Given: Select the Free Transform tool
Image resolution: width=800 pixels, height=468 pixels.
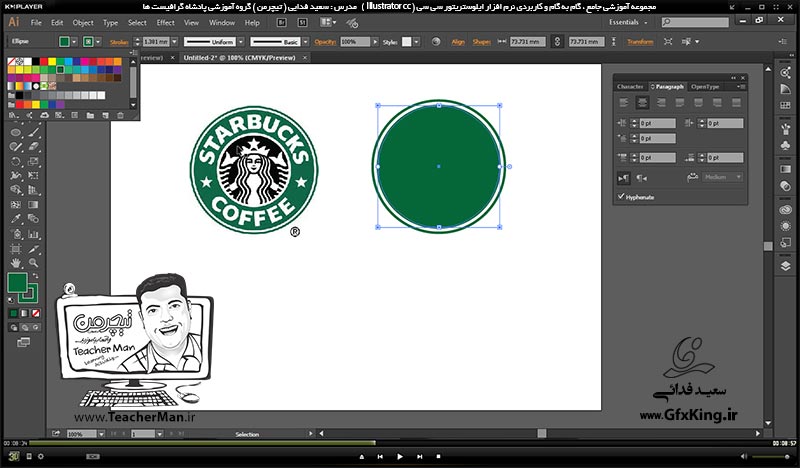Looking at the screenshot, I should click(34, 176).
